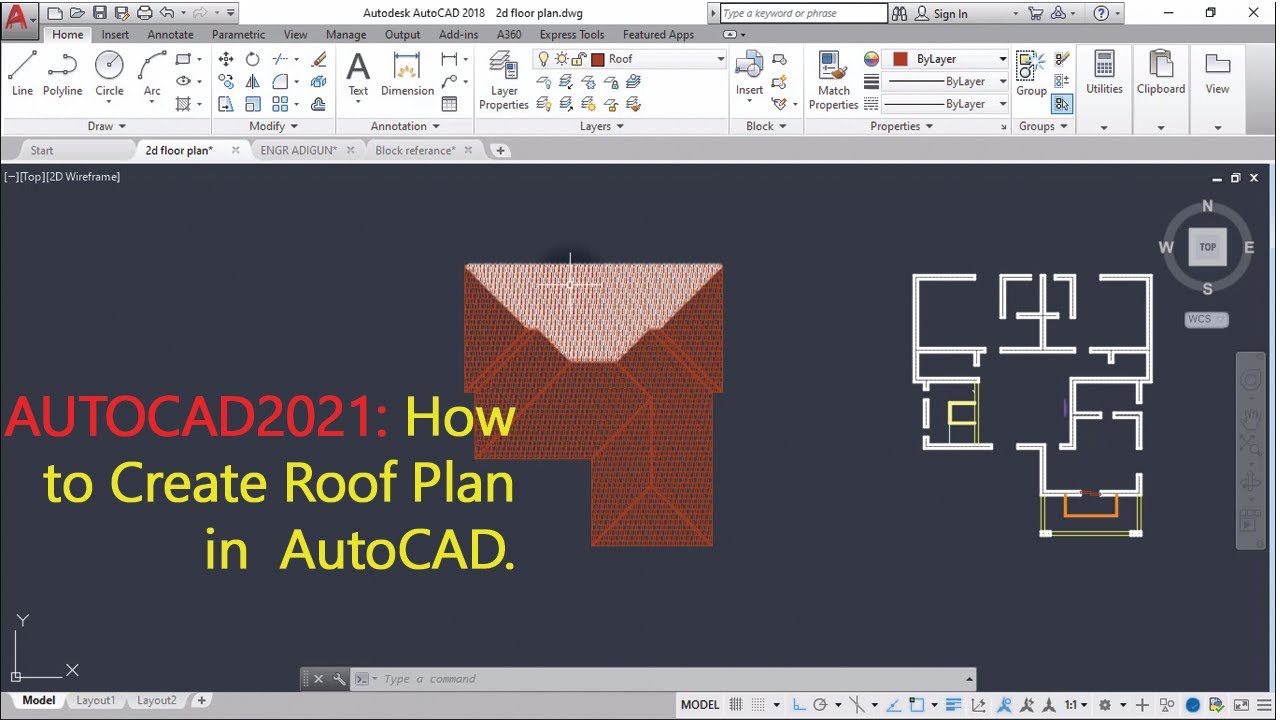Click the TOP face of ViewCube
Image resolution: width=1280 pixels, height=720 pixels.
click(1207, 247)
